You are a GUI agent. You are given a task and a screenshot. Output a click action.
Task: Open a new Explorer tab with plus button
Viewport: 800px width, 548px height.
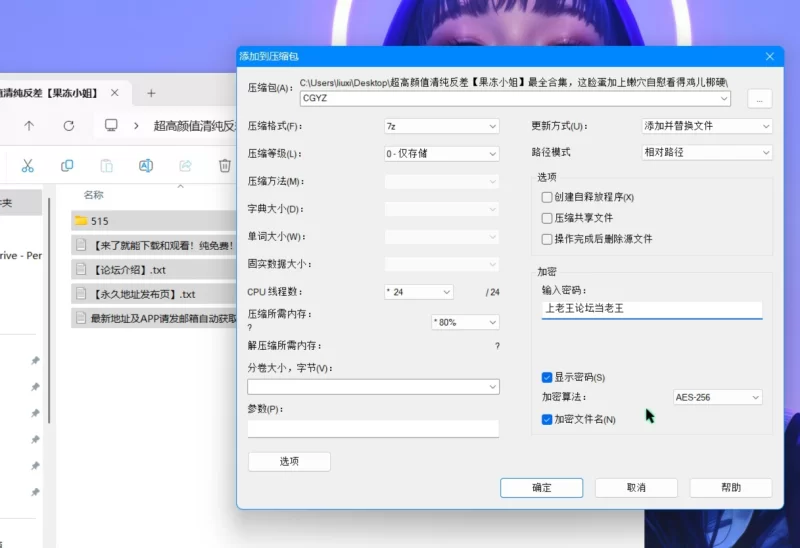click(x=151, y=93)
